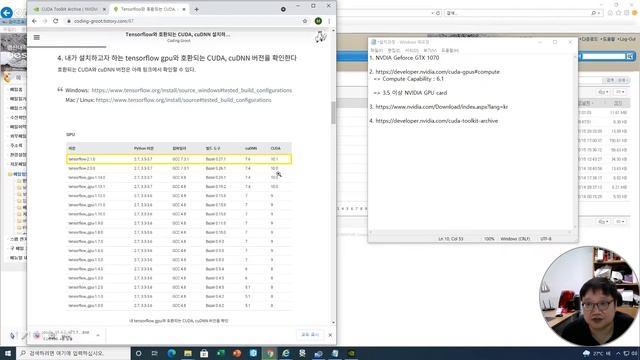The width and height of the screenshot is (640, 360).
Task: Select the tensorflow-2.0.0 table row
Action: [x=179, y=168]
